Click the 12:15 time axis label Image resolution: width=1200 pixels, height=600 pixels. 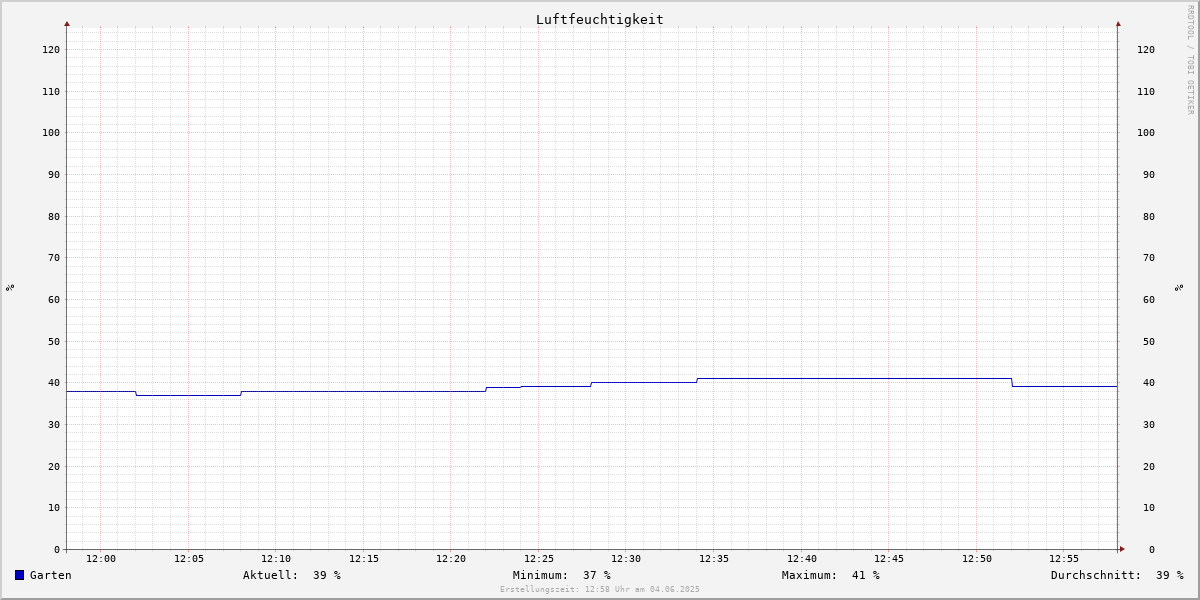364,559
